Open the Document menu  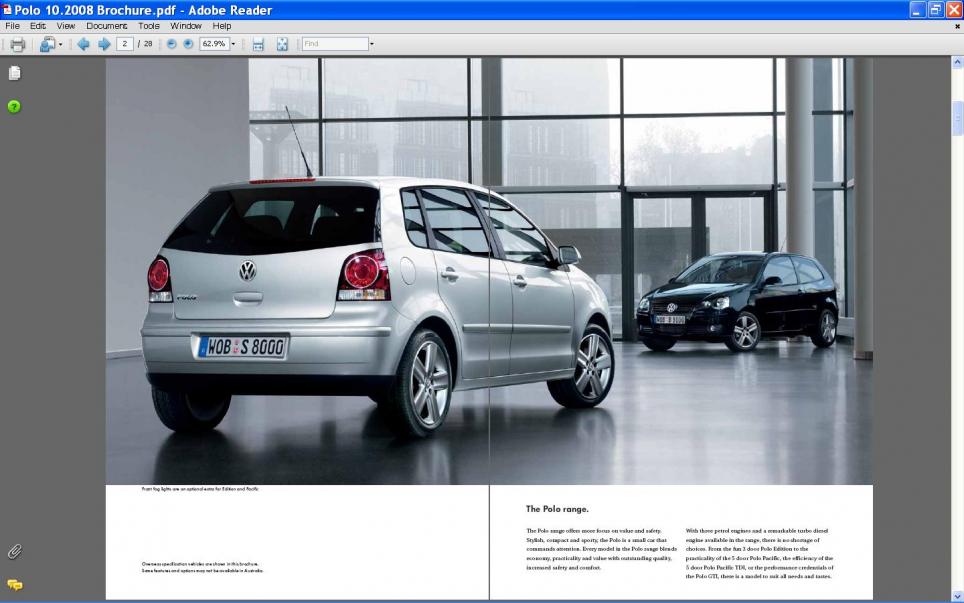click(x=107, y=26)
